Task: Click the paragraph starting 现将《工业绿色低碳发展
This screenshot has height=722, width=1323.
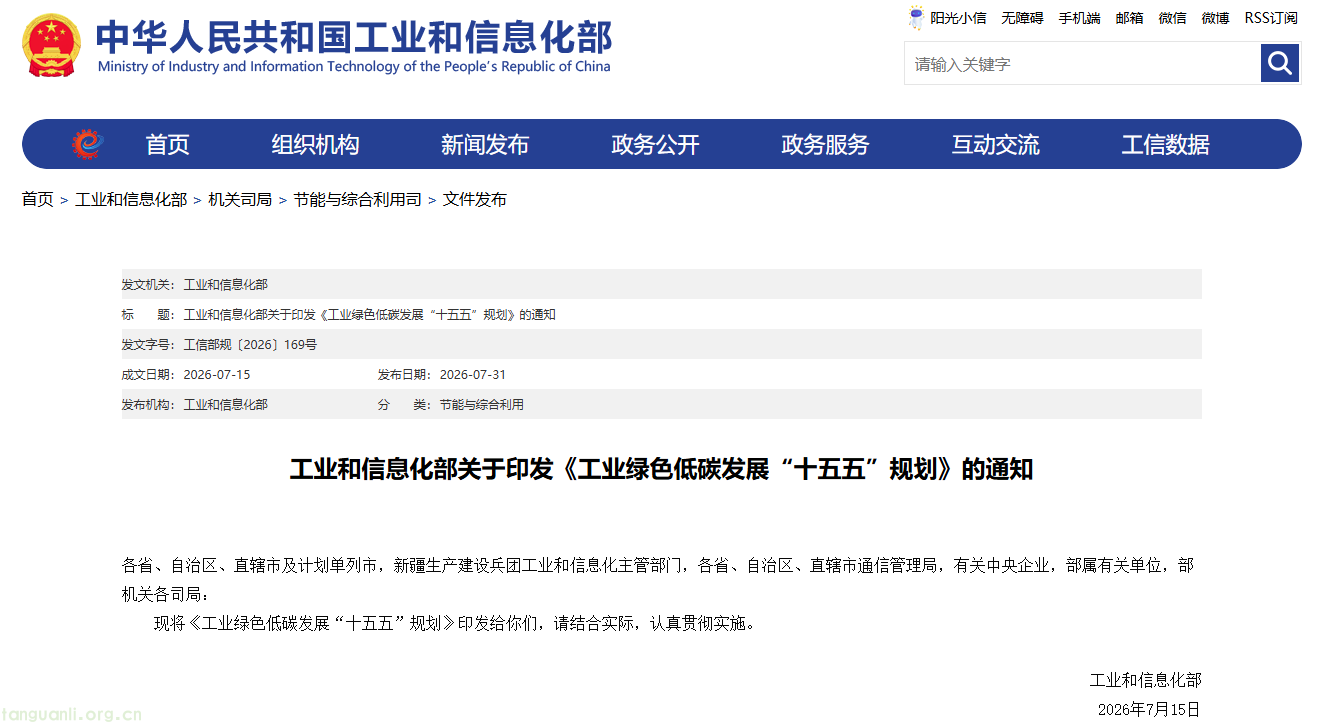Action: (x=454, y=623)
